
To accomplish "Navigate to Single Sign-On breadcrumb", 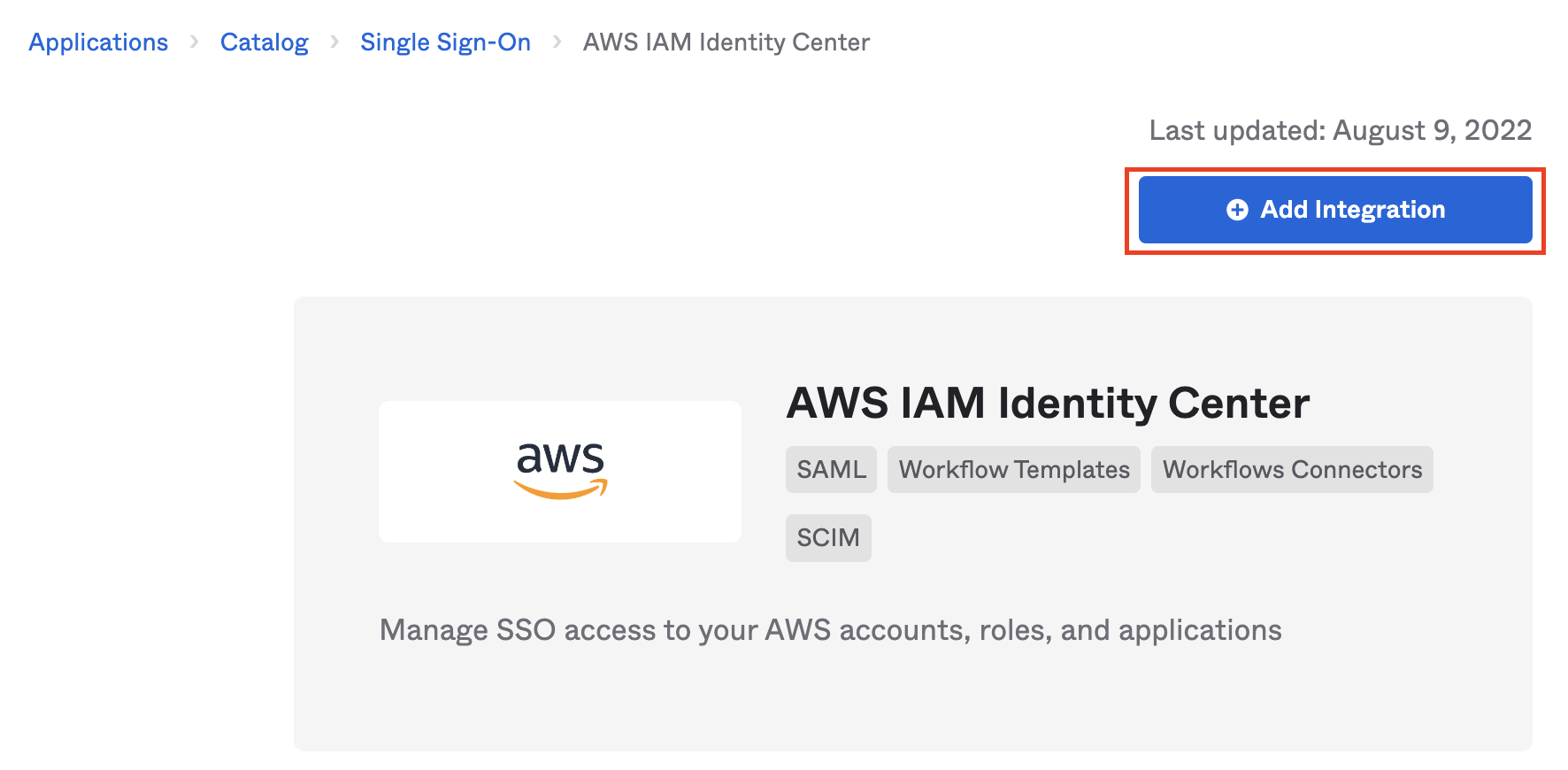I will (445, 42).
